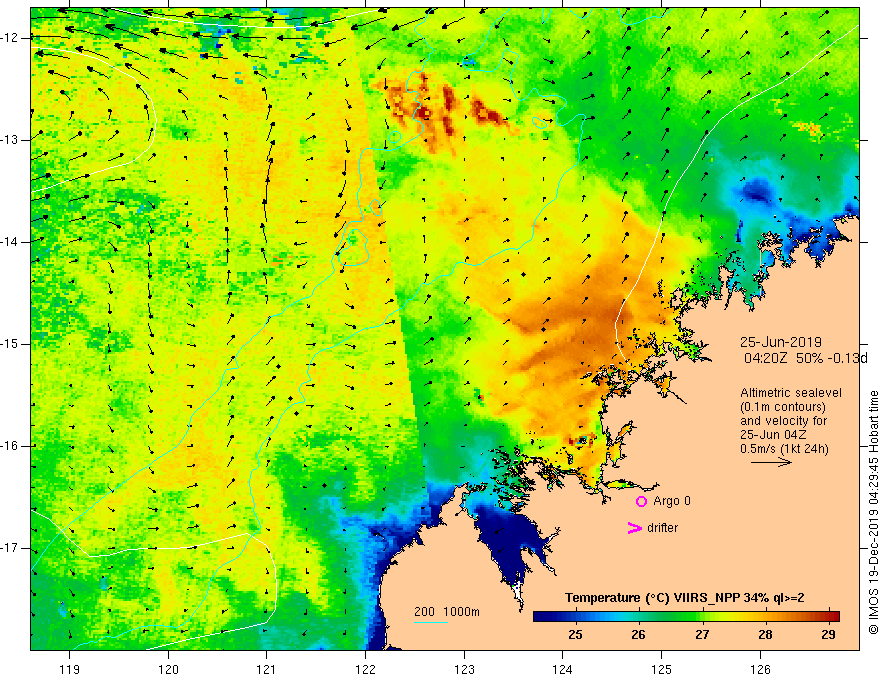
Task: Click longitude axis label 122
Action: click(365, 669)
